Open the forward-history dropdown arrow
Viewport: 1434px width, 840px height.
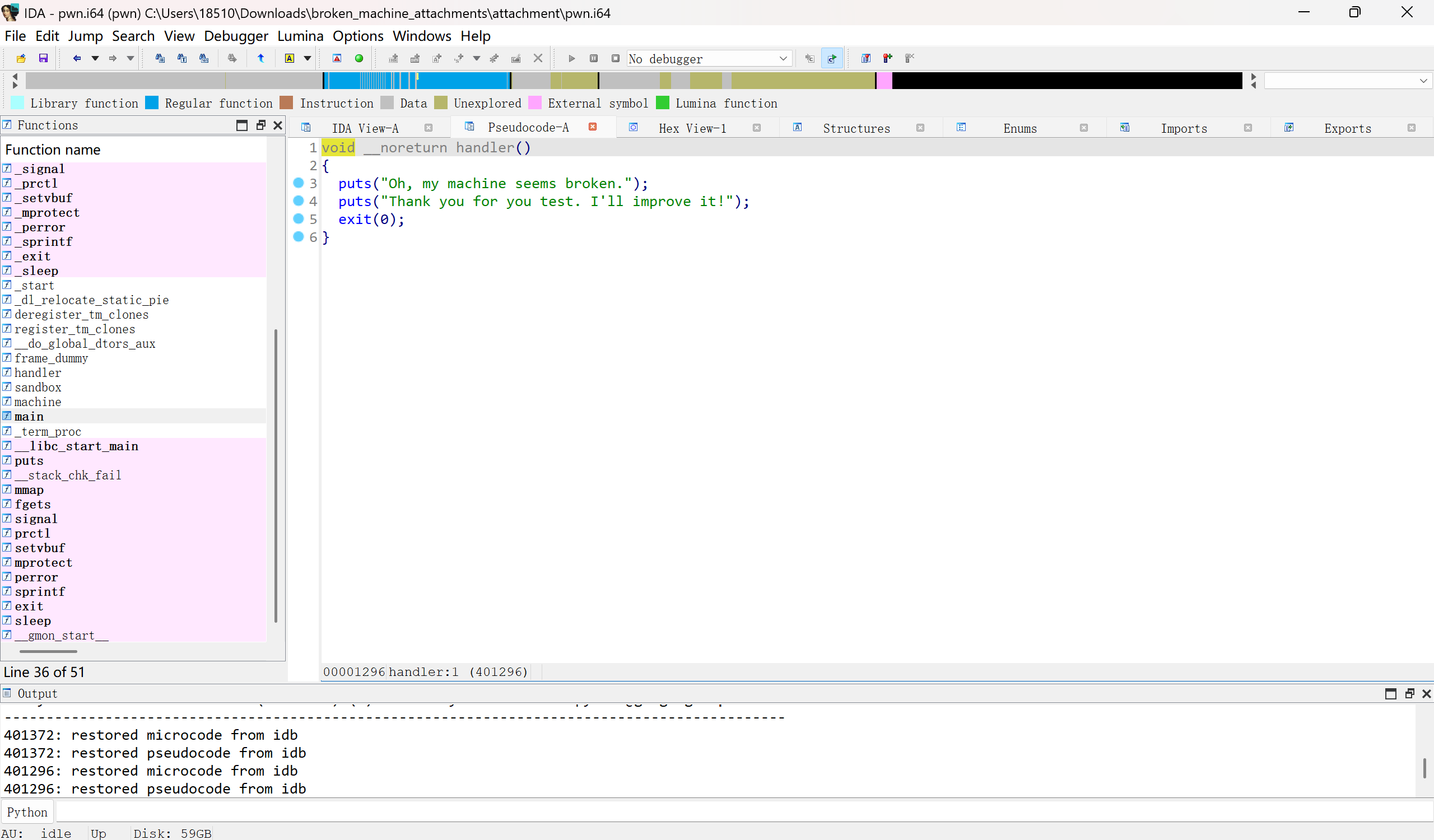131,58
